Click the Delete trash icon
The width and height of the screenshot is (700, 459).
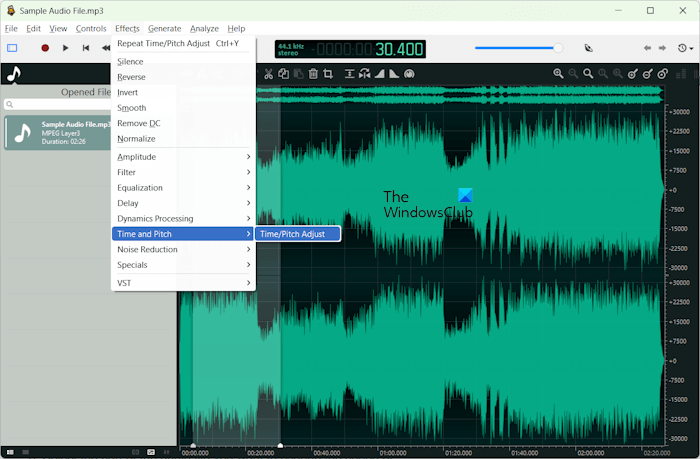coord(313,74)
